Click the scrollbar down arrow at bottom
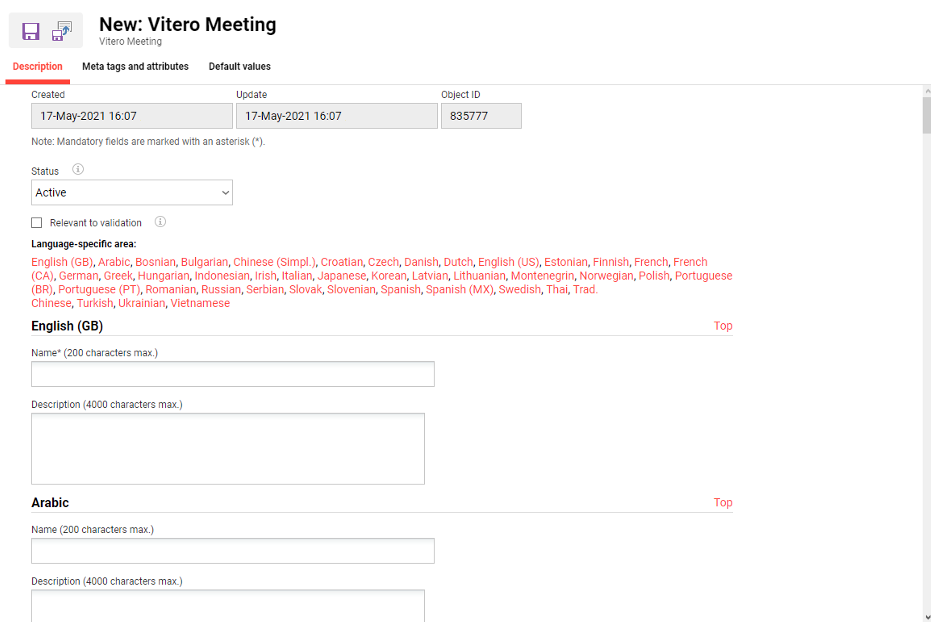Image resolution: width=931 pixels, height=622 pixels. point(926,615)
